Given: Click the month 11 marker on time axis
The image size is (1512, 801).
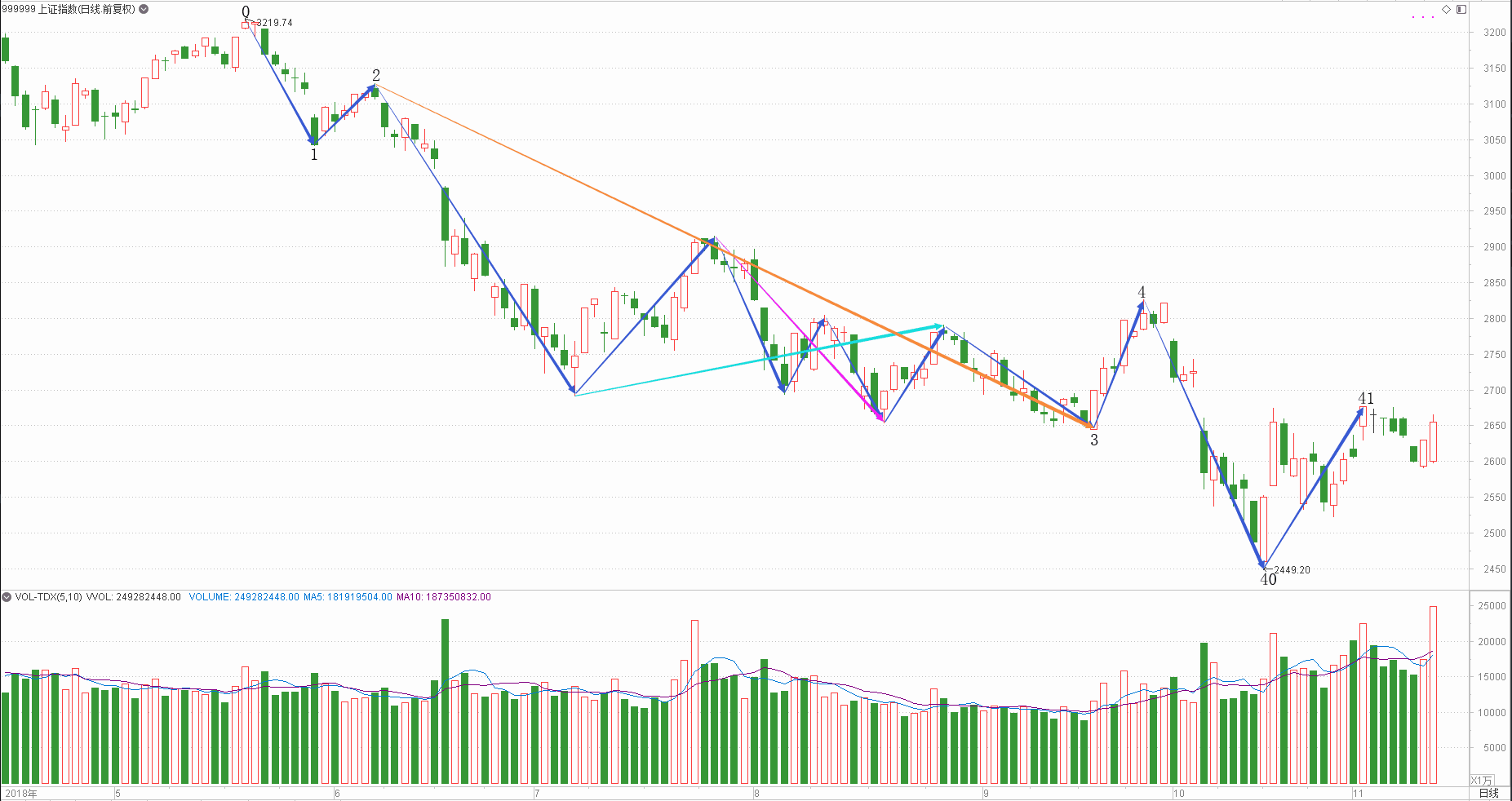Looking at the screenshot, I should point(1358,793).
